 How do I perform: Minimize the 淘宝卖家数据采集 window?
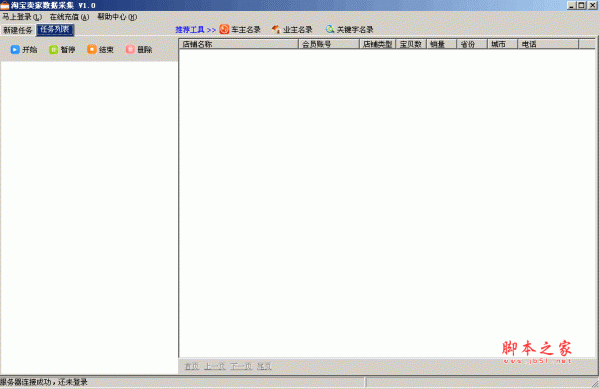click(x=572, y=5)
